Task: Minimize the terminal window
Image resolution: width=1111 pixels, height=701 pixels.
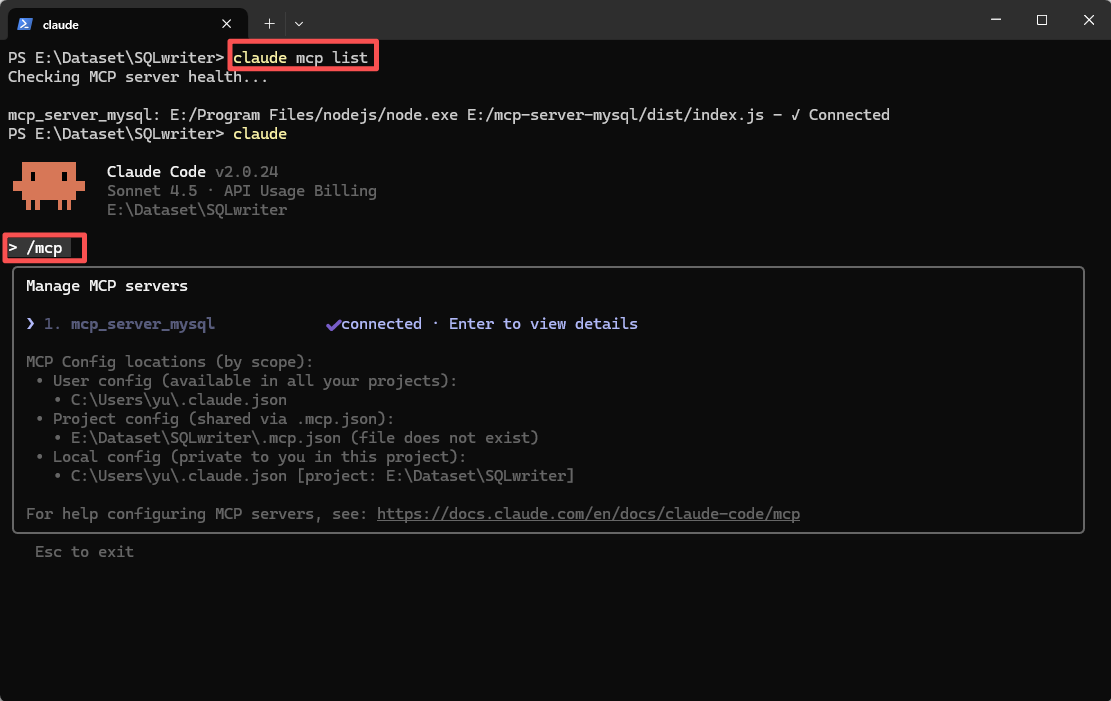Action: 996,20
